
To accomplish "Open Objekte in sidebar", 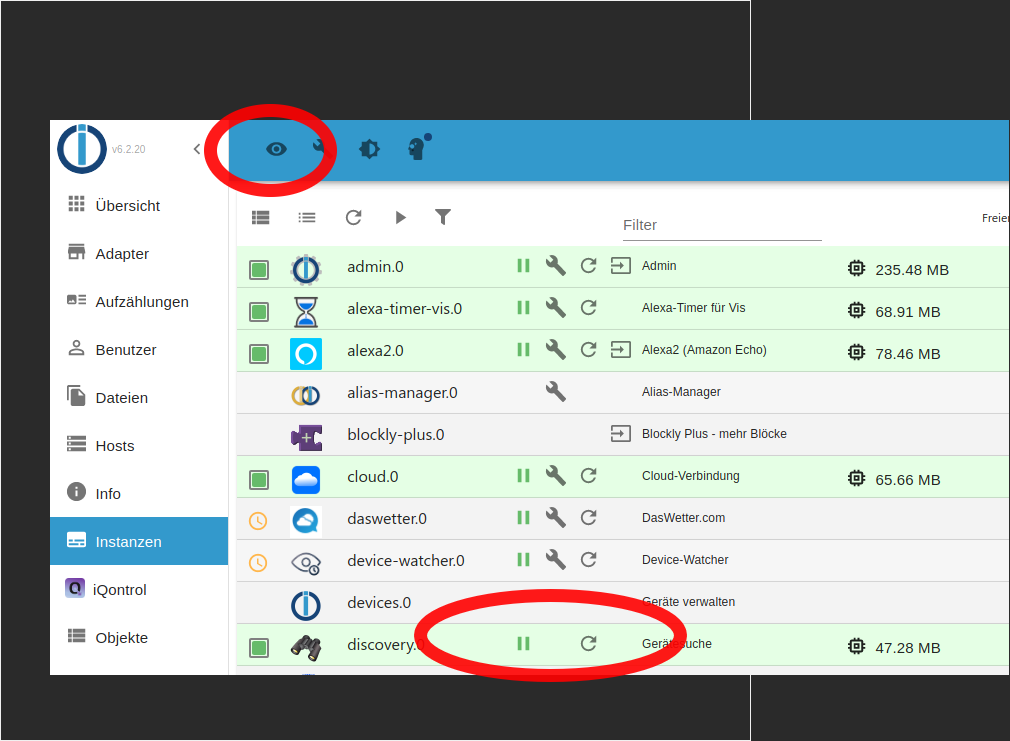I will click(x=139, y=638).
